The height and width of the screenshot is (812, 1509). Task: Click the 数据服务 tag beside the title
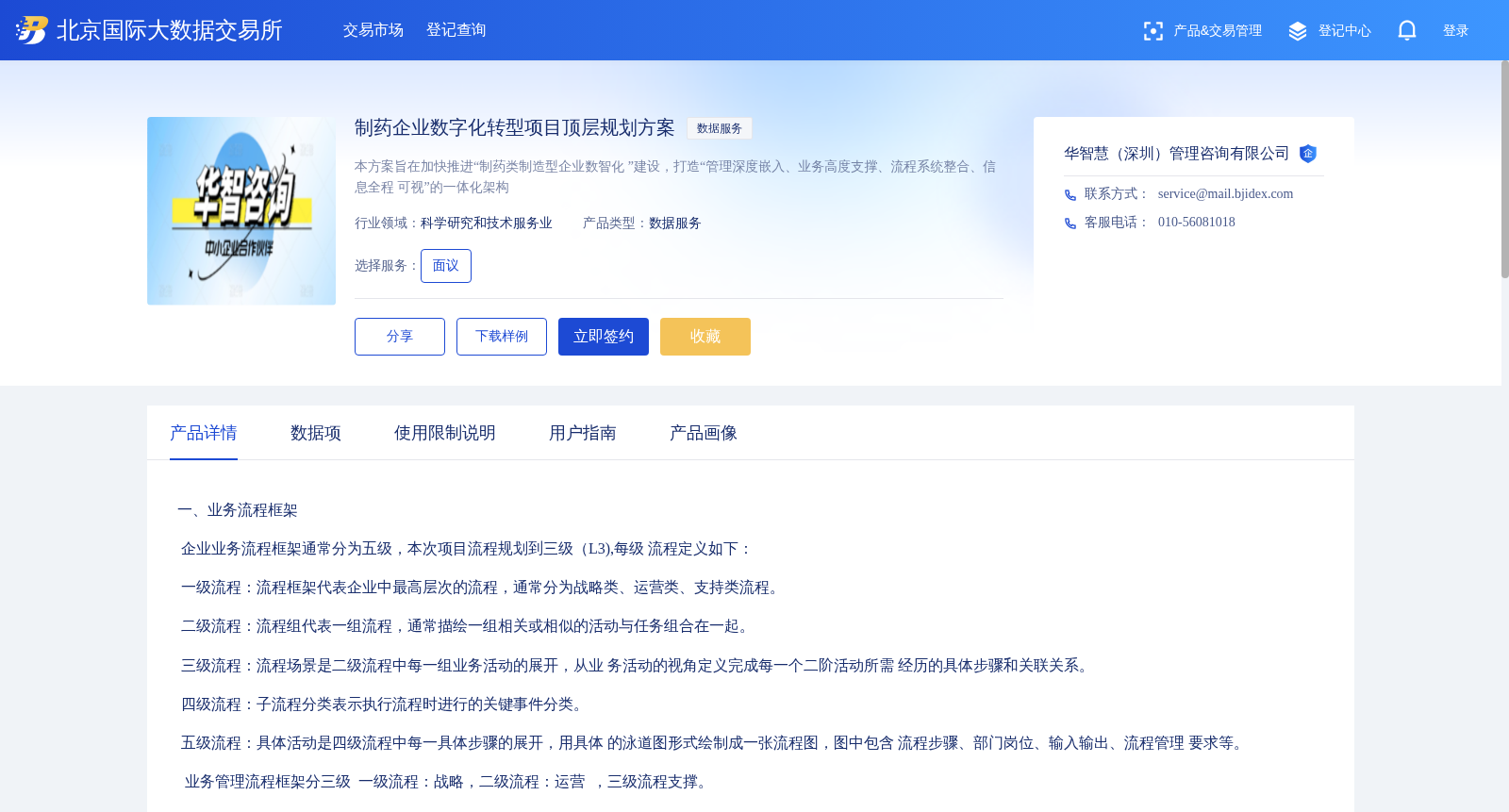[x=720, y=128]
